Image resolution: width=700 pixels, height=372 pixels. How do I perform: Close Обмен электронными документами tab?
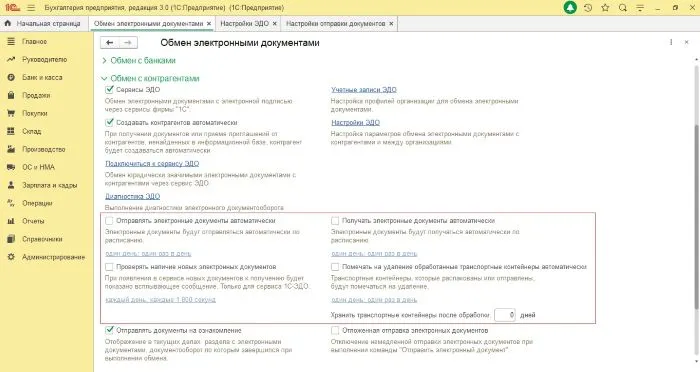click(x=209, y=23)
